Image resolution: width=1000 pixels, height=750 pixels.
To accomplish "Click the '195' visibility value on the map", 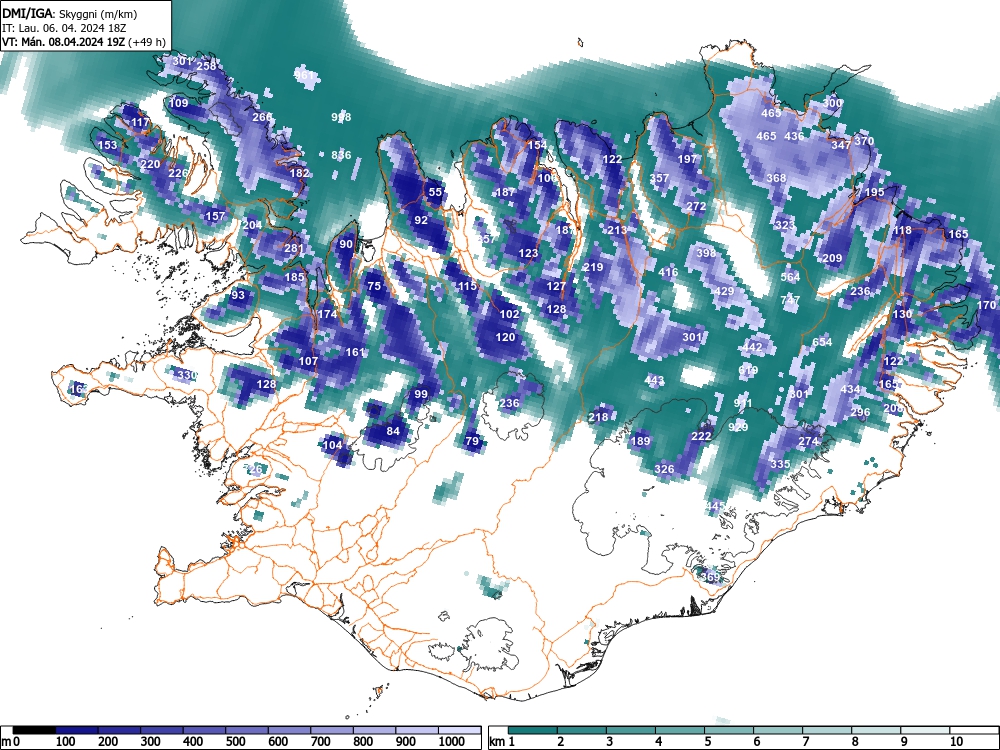I will point(874,191).
